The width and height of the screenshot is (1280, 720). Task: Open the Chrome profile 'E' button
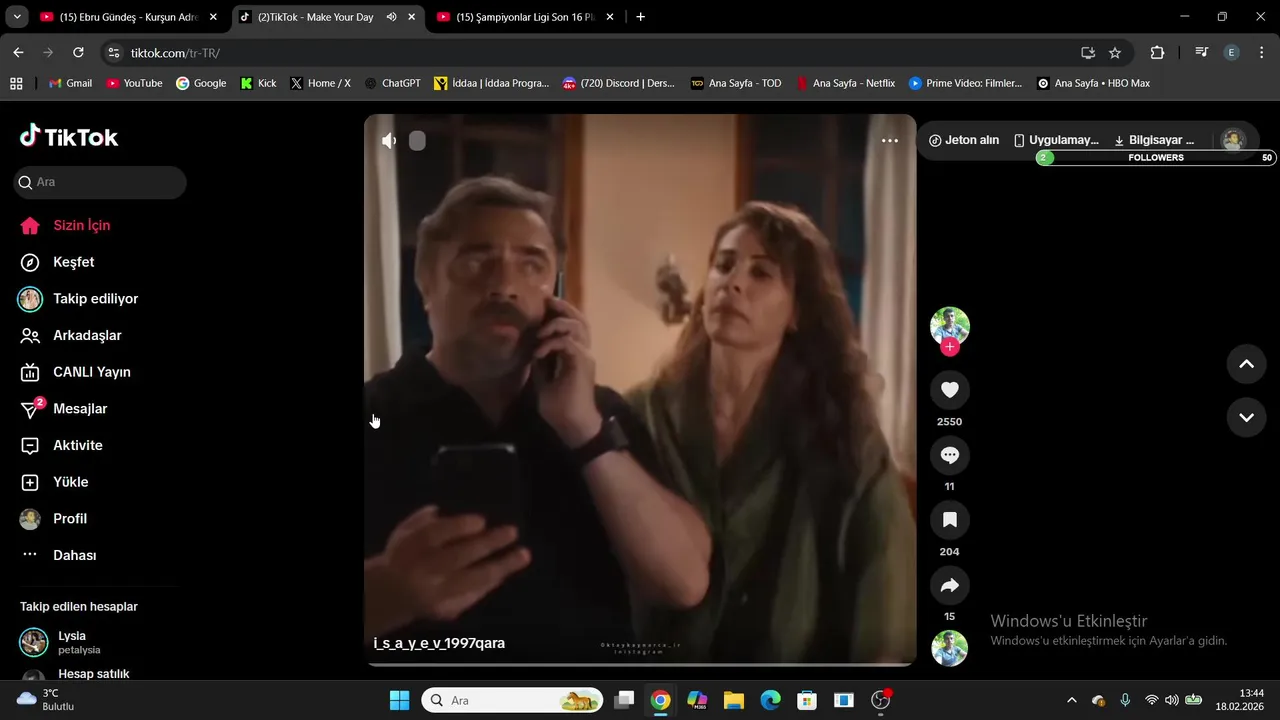pyautogui.click(x=1232, y=53)
